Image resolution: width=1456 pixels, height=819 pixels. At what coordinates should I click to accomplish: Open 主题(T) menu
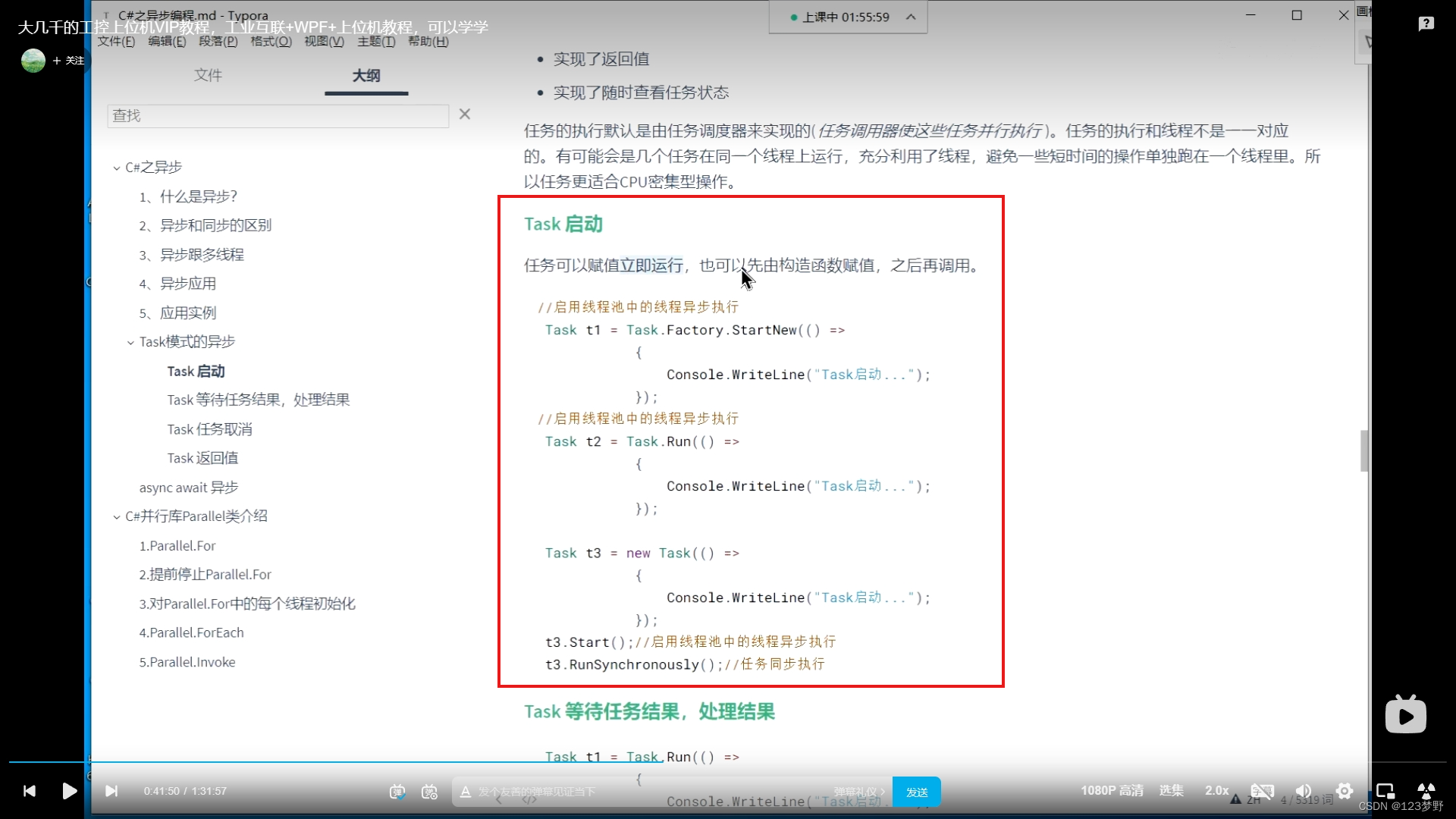377,42
